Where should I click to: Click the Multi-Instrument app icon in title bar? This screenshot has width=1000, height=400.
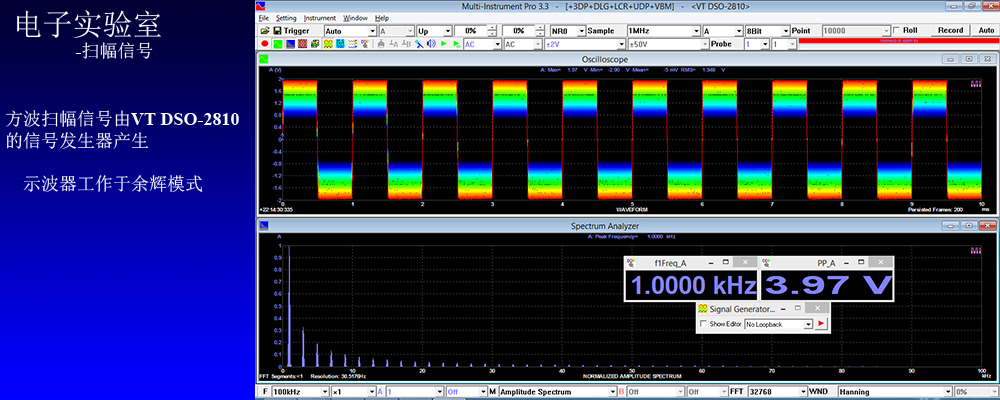[x=260, y=6]
